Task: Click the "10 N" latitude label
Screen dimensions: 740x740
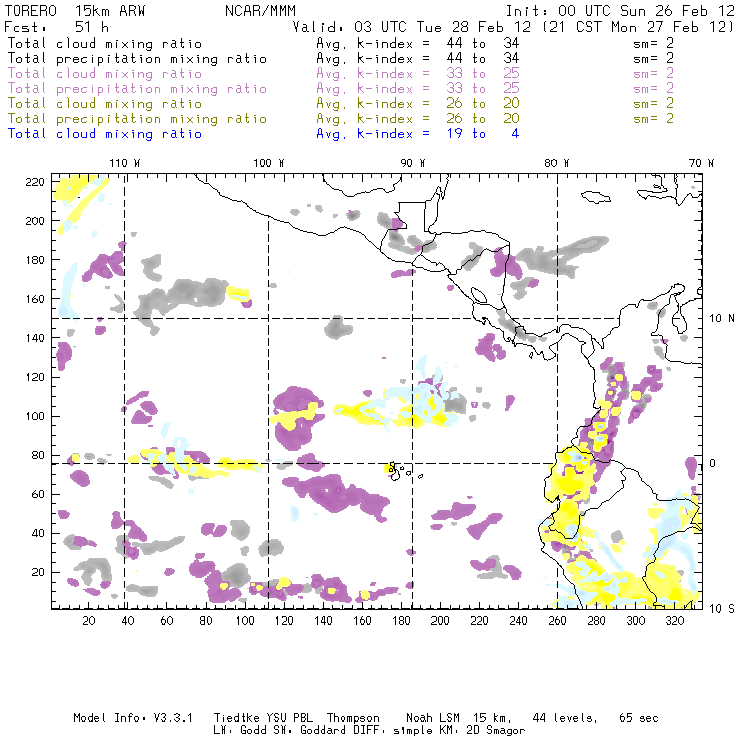Action: (722, 319)
